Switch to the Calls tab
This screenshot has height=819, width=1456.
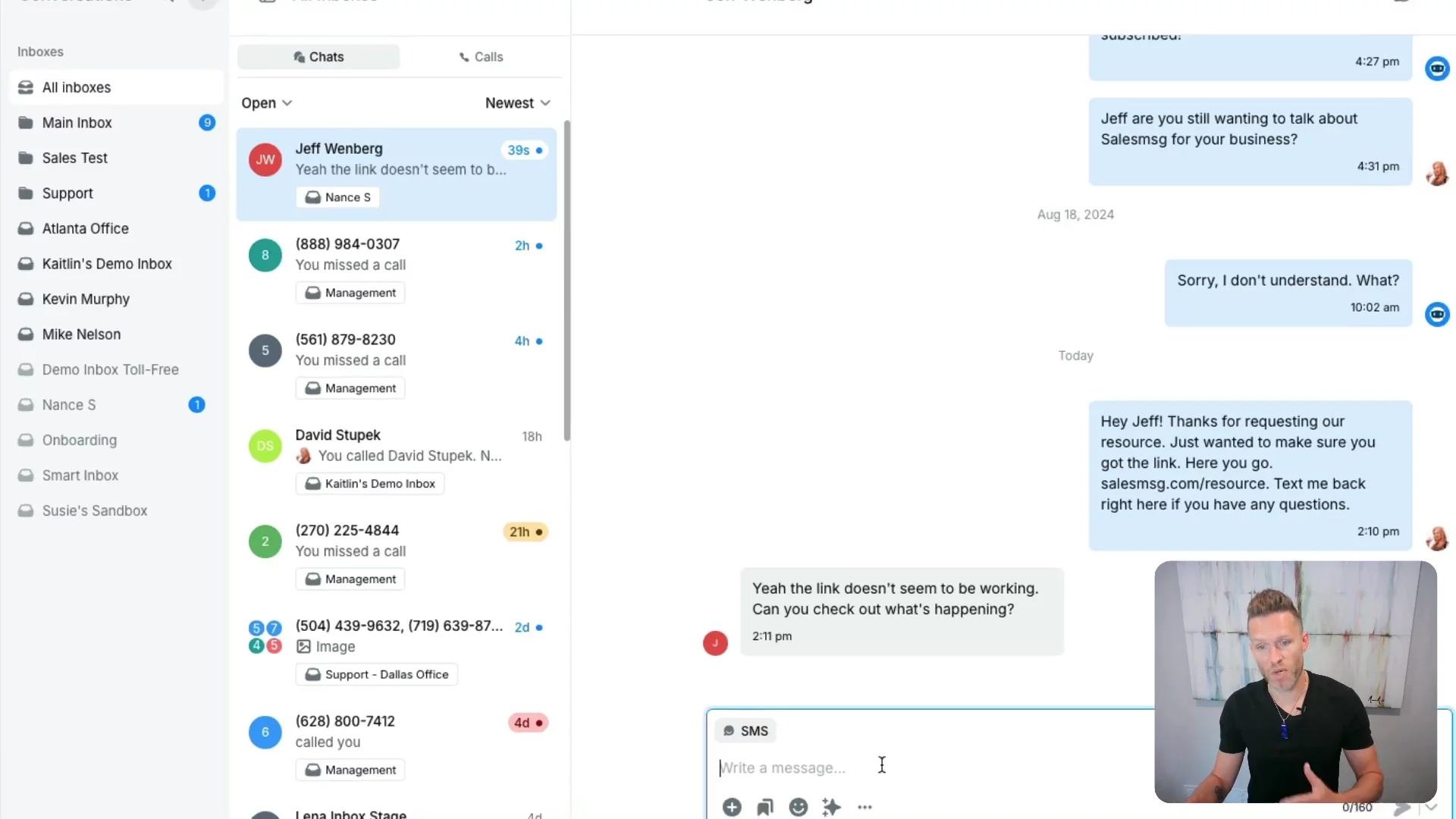pyautogui.click(x=481, y=57)
